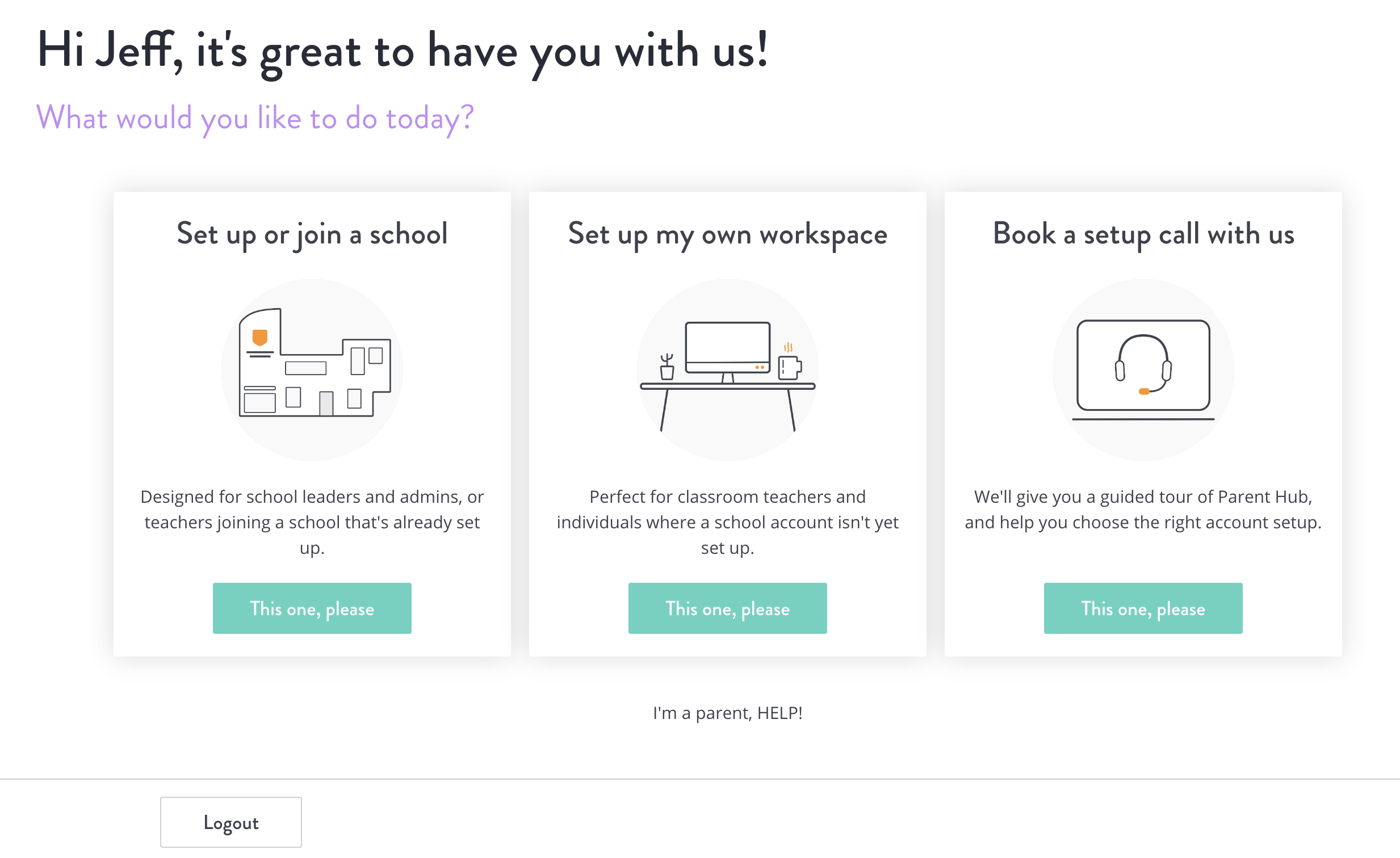1400x858 pixels.
Task: Select the 'Set up or join a school' heading
Action: click(x=312, y=234)
